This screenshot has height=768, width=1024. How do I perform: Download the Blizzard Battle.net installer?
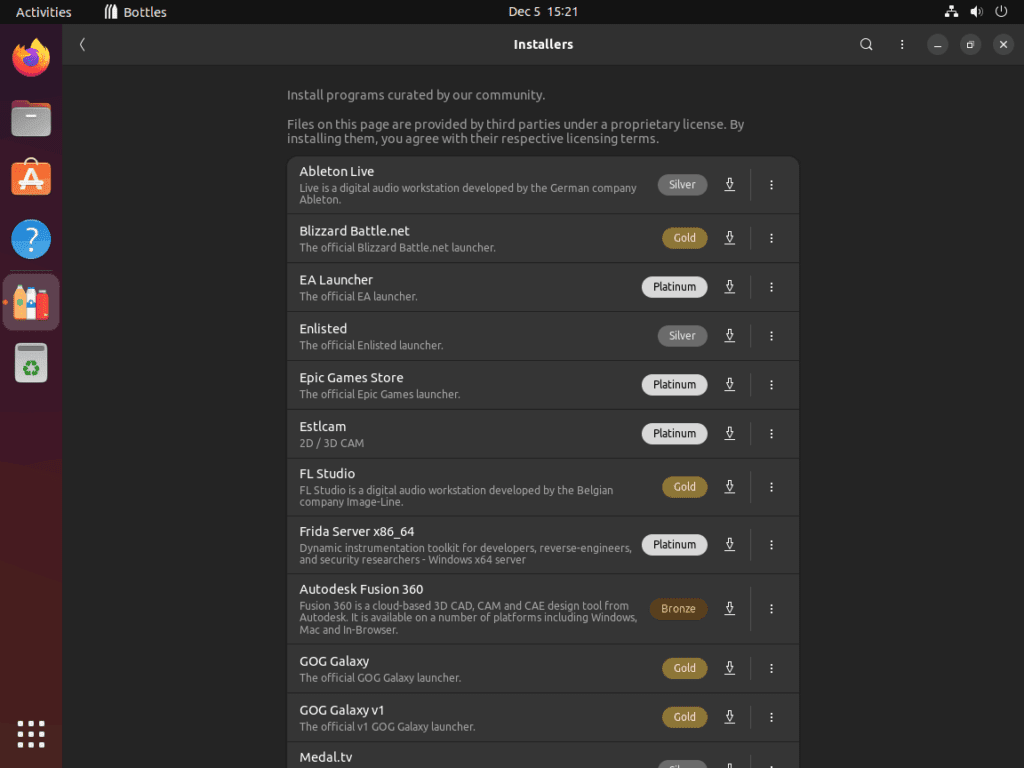pos(729,238)
